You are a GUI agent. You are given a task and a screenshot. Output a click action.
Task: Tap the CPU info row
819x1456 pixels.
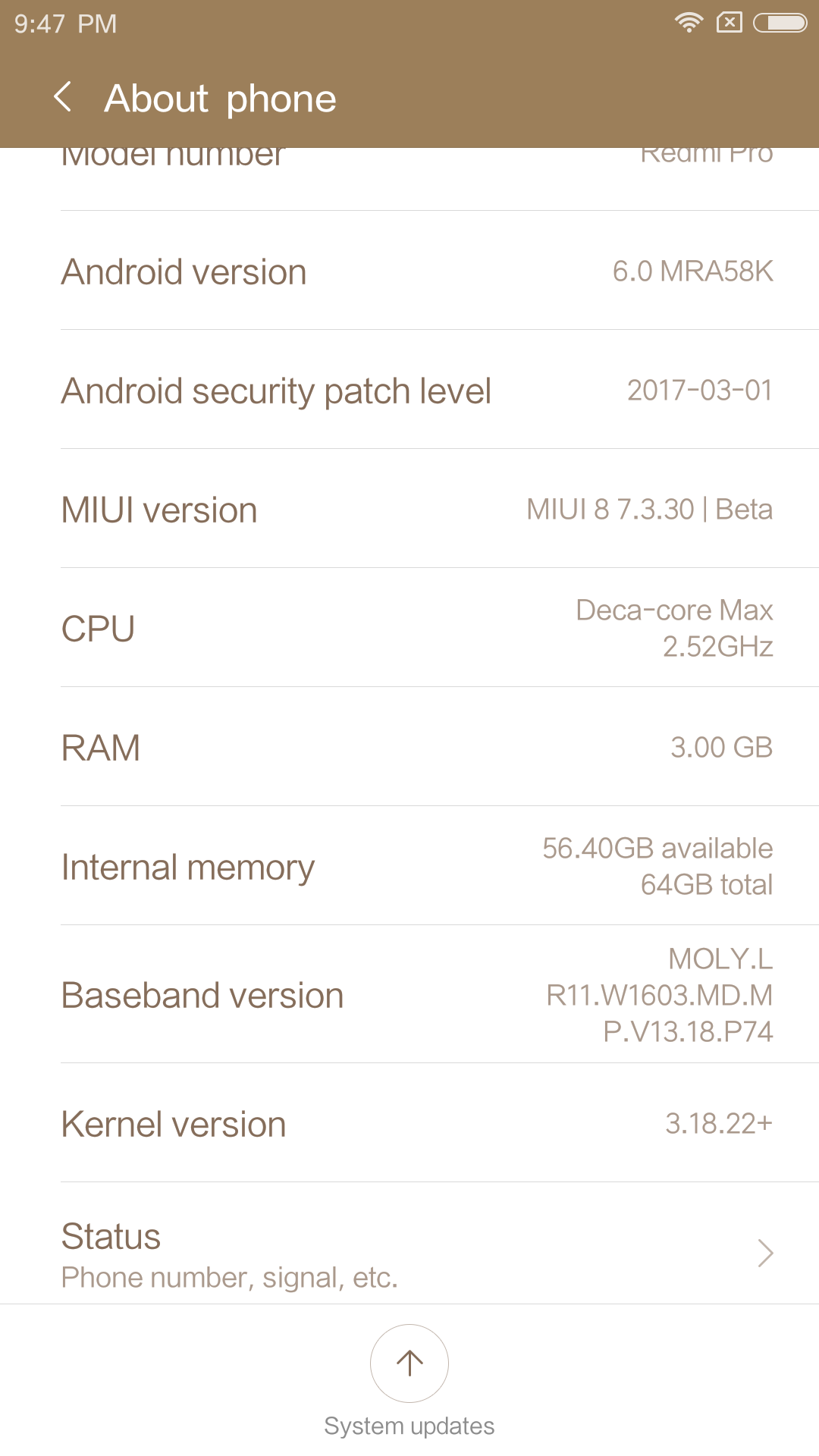(409, 628)
